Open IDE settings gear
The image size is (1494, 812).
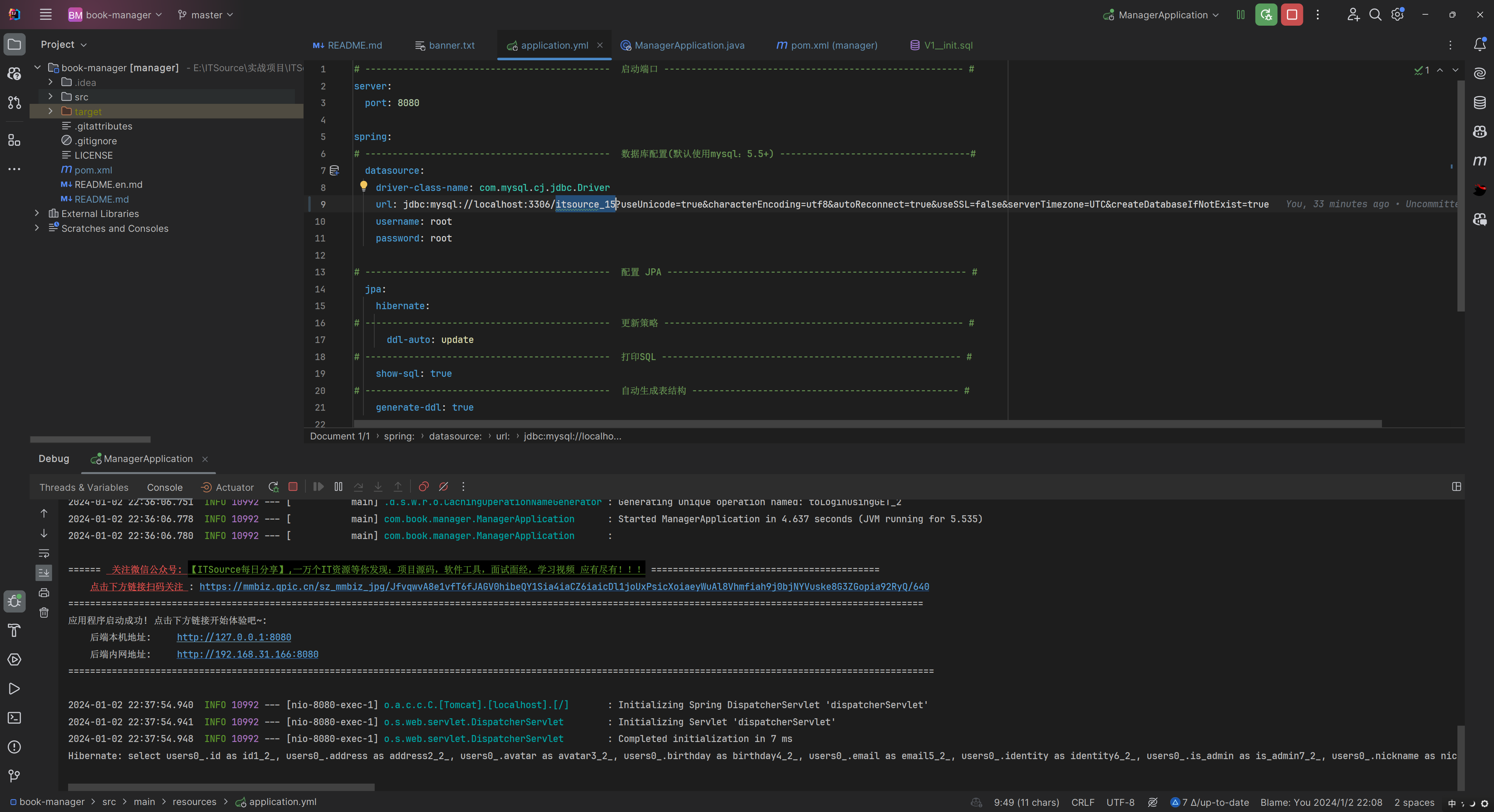(x=1397, y=14)
